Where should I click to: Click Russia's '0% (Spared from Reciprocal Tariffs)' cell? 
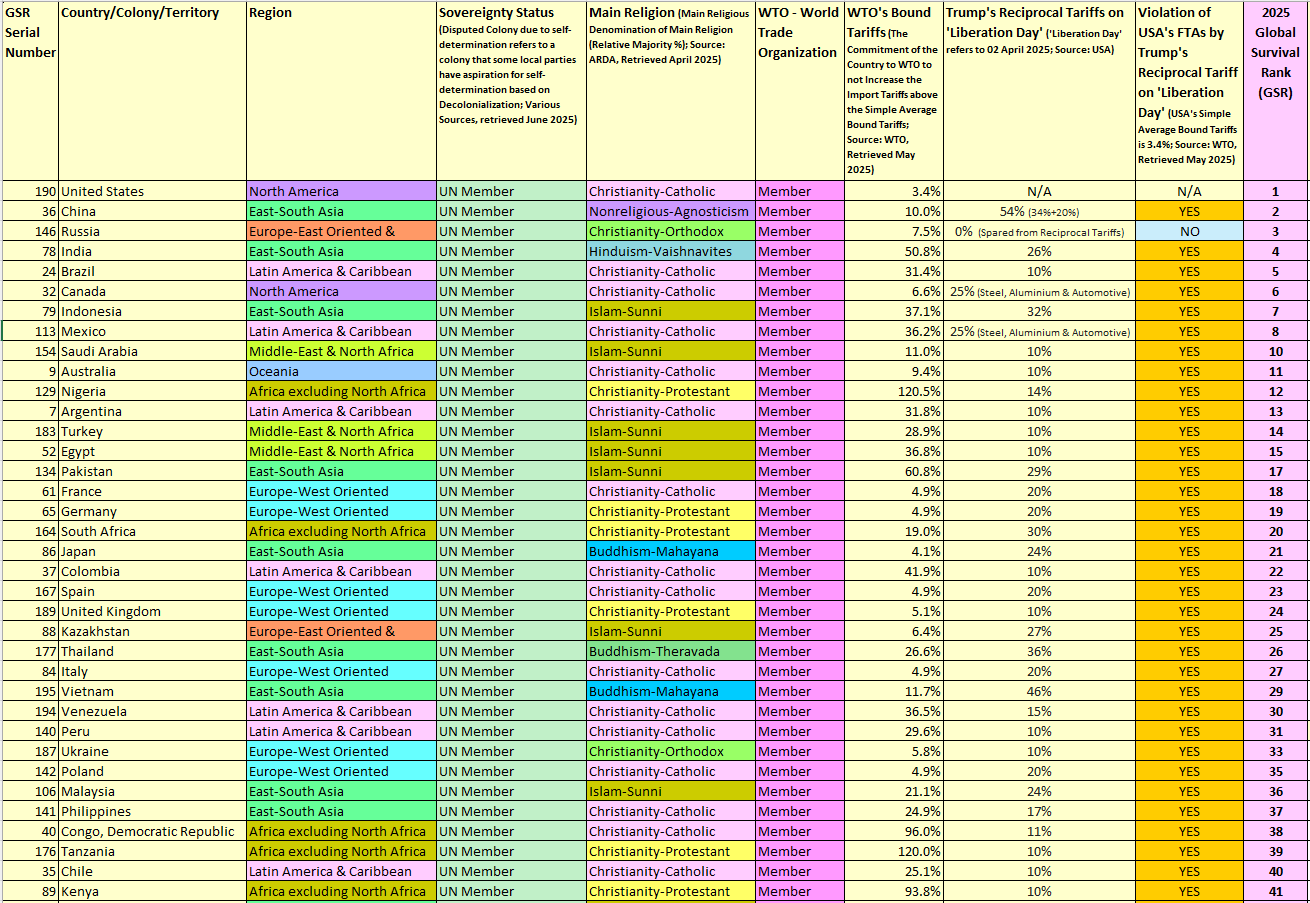(x=1039, y=231)
